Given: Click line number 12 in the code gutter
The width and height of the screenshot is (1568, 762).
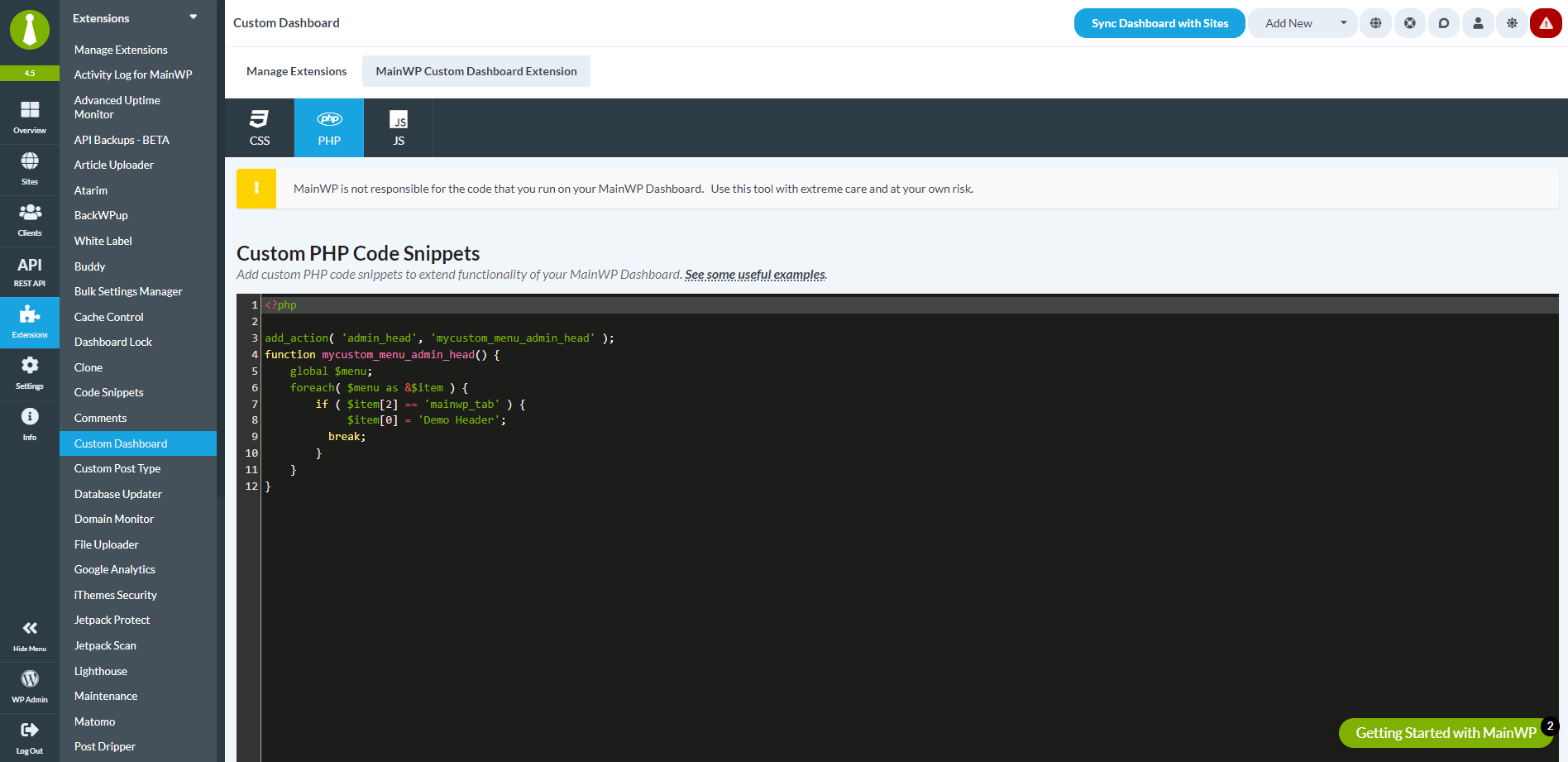Looking at the screenshot, I should click(x=251, y=486).
